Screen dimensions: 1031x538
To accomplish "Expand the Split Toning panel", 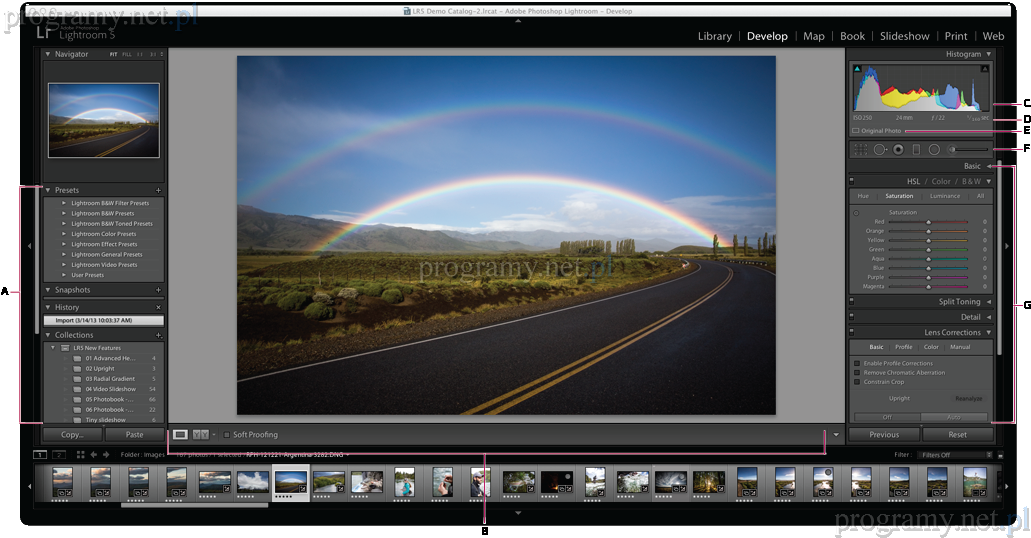I will (x=989, y=302).
